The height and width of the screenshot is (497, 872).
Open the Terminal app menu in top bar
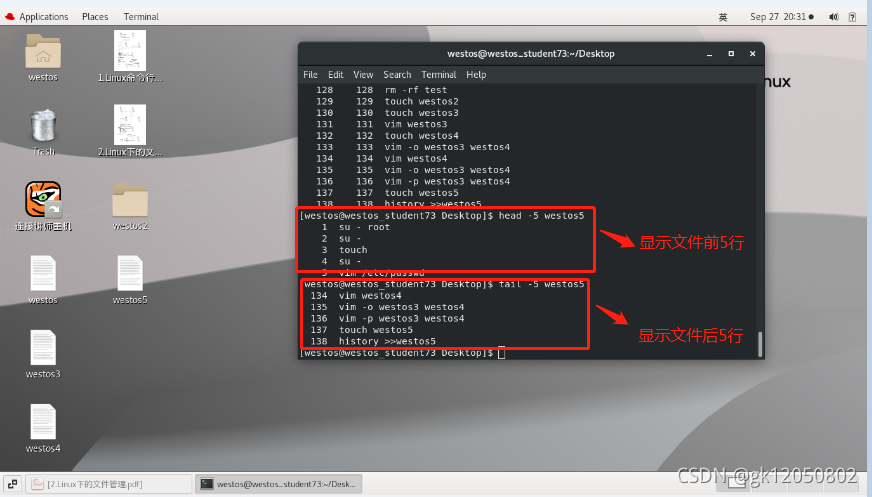click(141, 17)
